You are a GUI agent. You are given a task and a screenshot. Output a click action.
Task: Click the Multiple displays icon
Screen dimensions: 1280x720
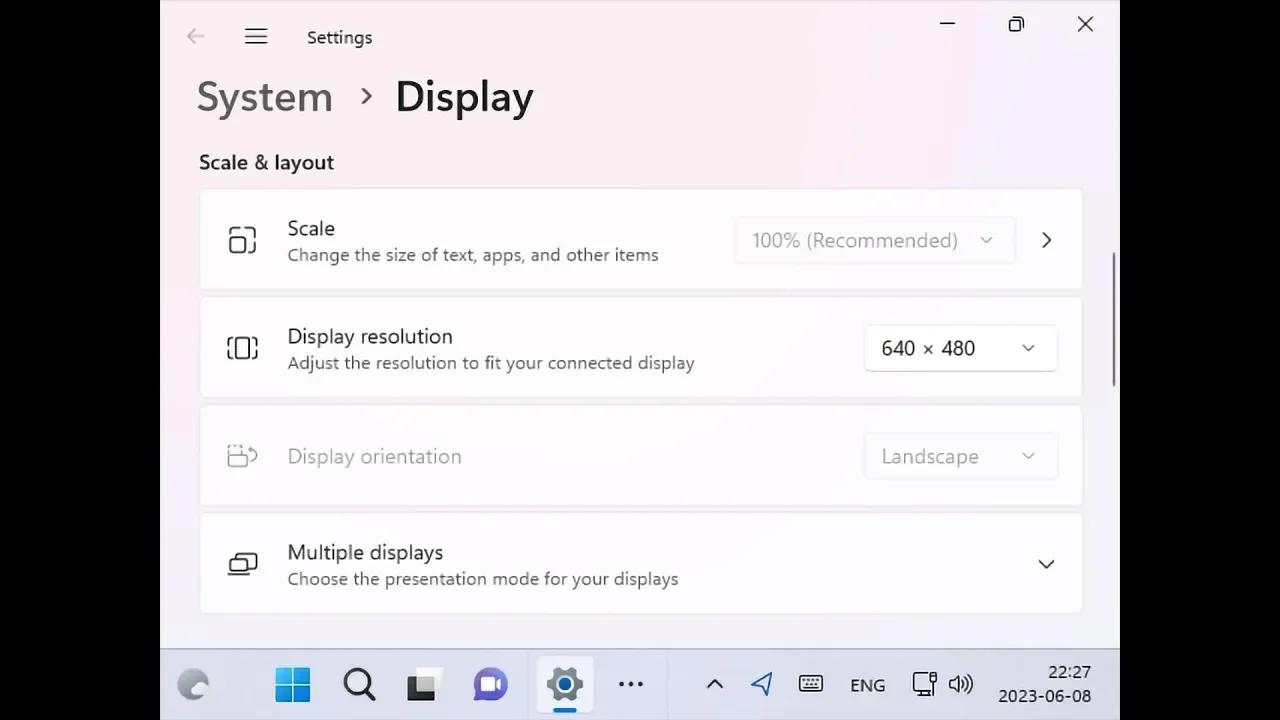[242, 563]
